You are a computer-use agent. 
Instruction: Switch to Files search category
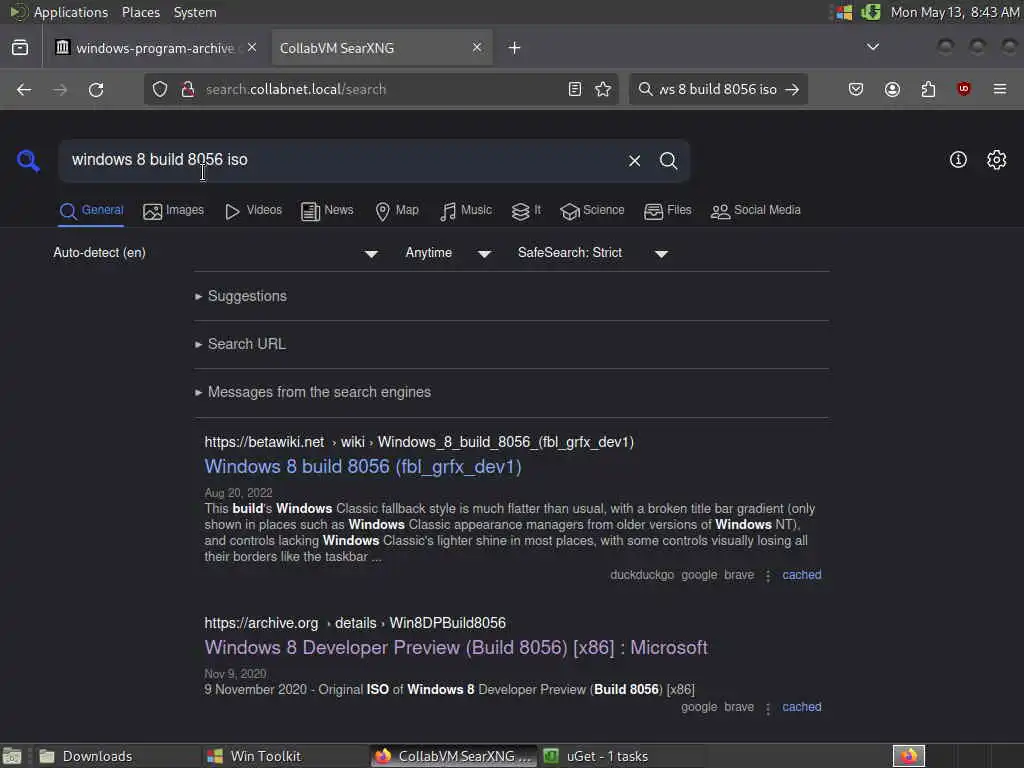[x=667, y=210]
